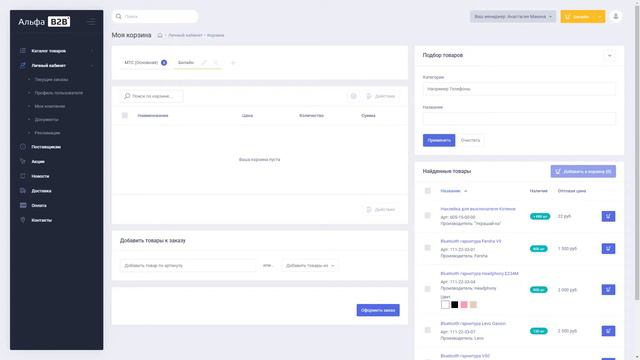Click the Поиск по корзине search field
This screenshot has width=640, height=360.
(151, 96)
